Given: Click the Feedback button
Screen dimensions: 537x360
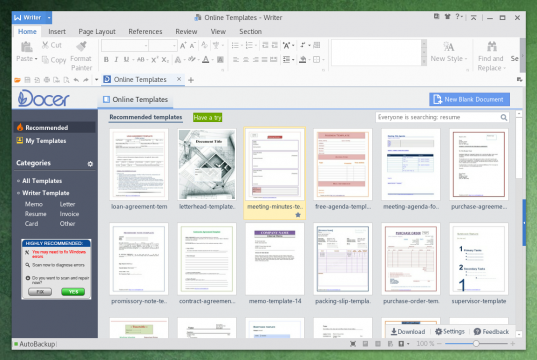Looking at the screenshot, I should point(491,332).
